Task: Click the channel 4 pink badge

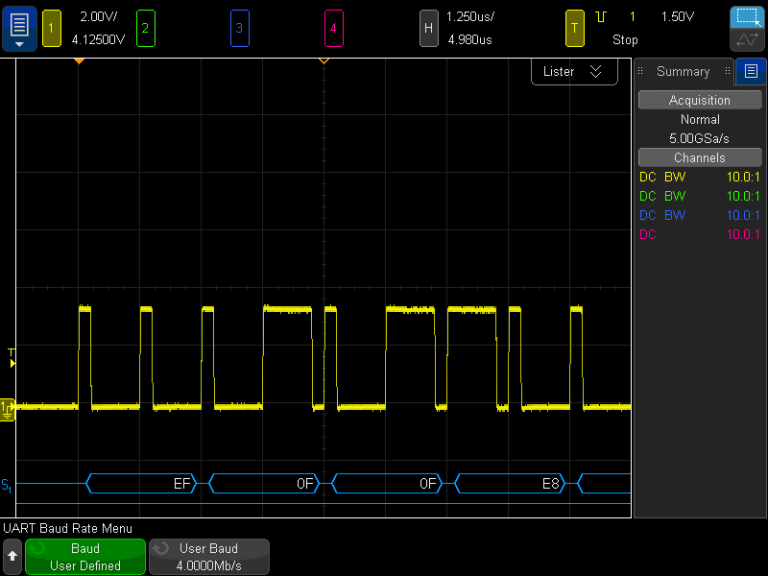Action: (333, 28)
